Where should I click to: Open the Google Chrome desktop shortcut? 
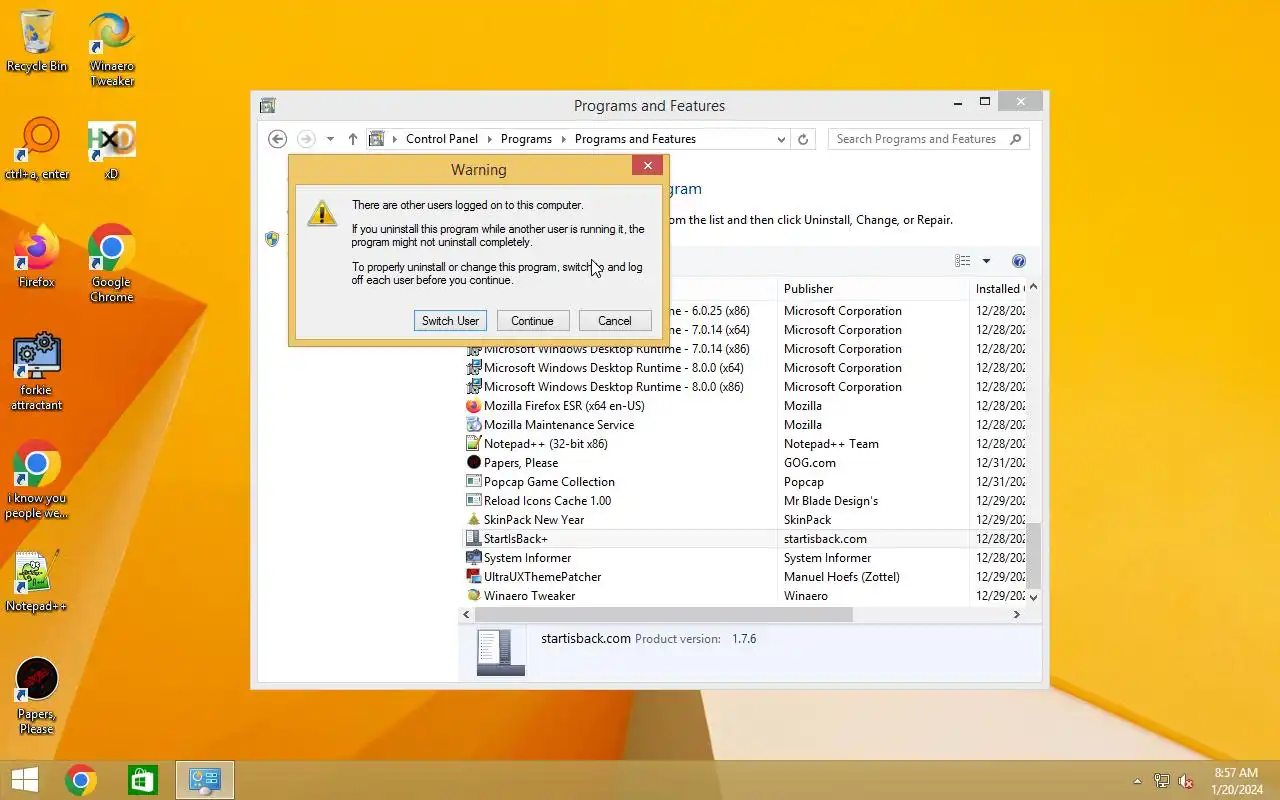coord(111,264)
